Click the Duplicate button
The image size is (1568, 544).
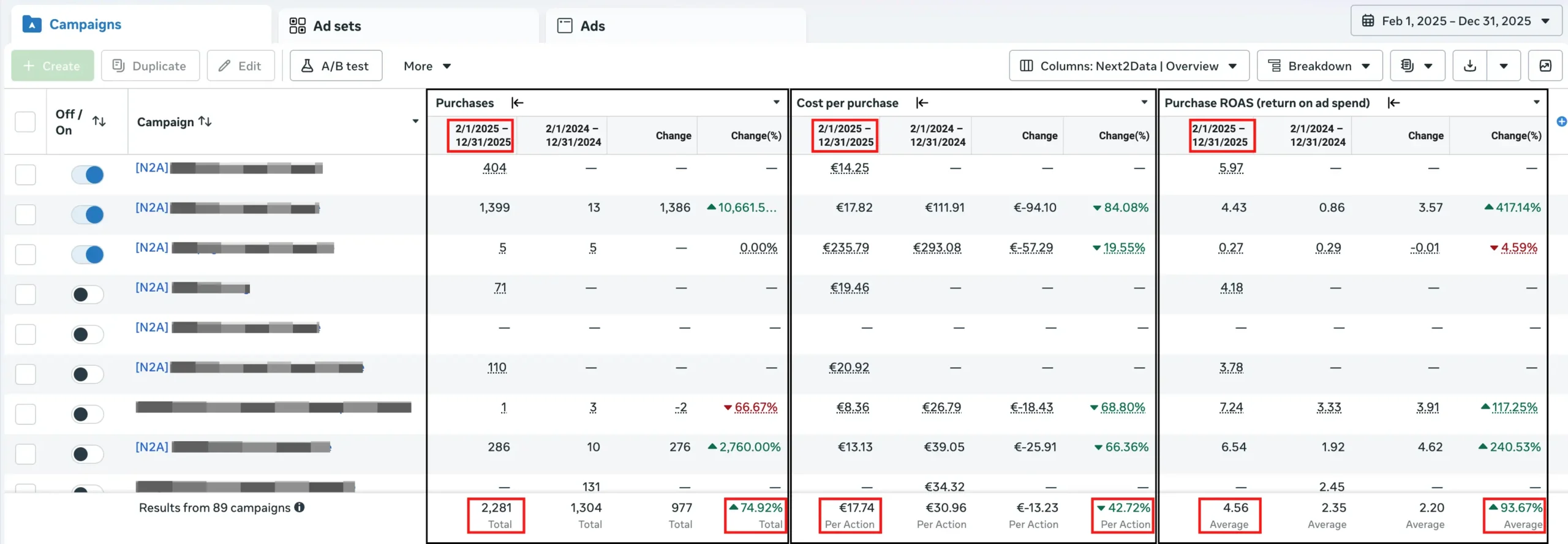150,66
